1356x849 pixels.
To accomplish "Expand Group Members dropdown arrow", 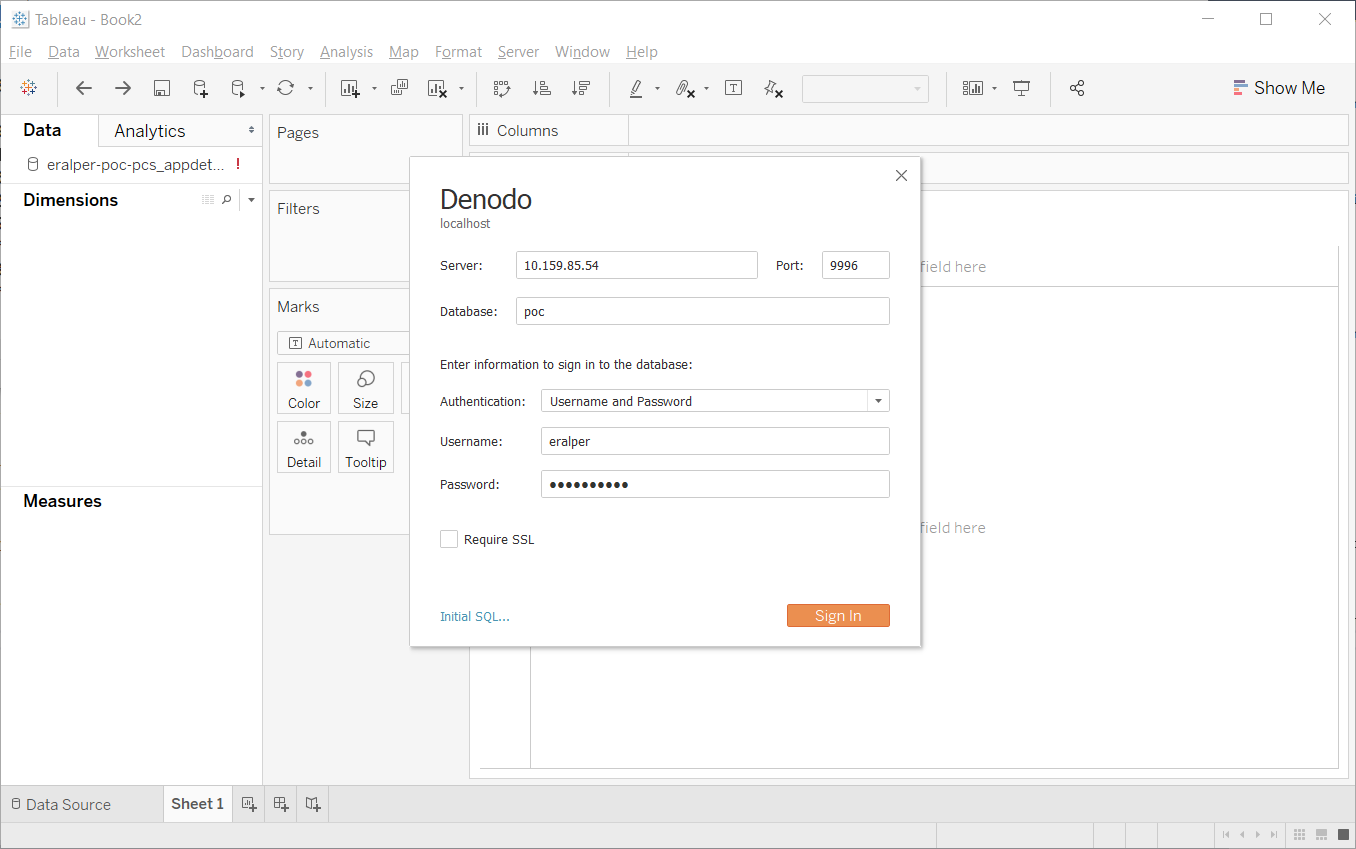I will tap(706, 88).
